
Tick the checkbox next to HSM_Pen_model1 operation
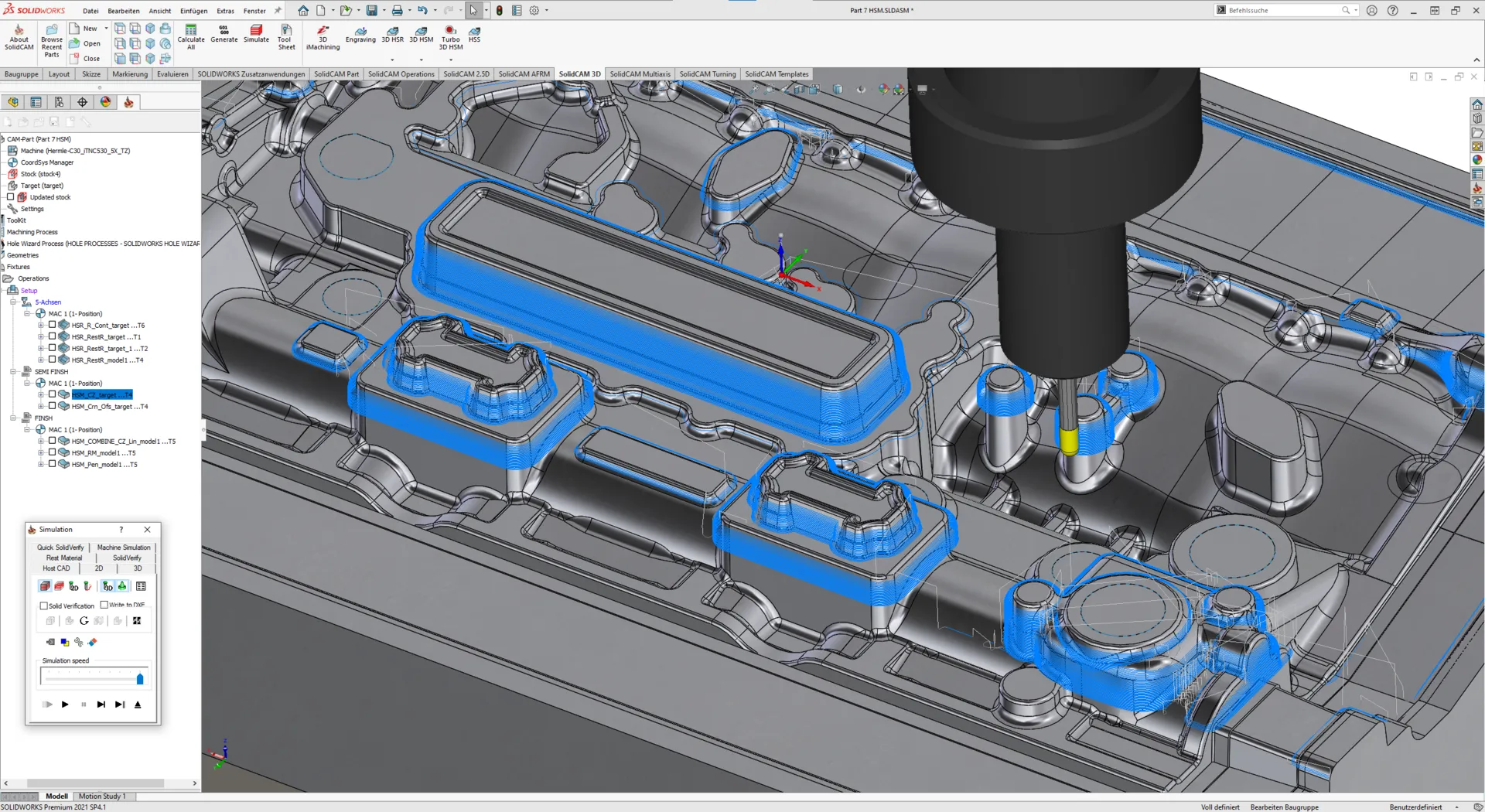tap(53, 464)
